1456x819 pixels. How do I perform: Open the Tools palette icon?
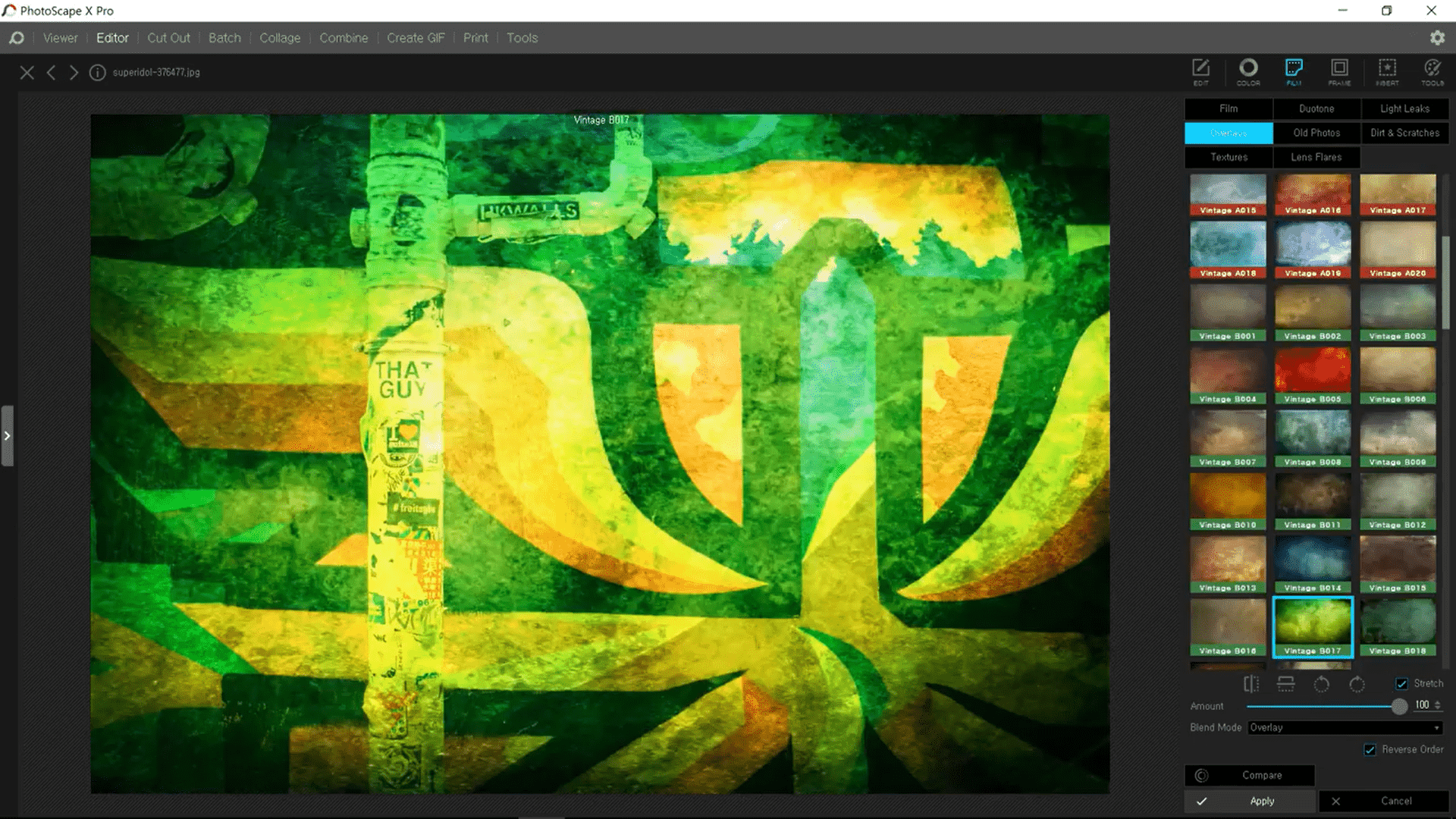tap(1432, 71)
